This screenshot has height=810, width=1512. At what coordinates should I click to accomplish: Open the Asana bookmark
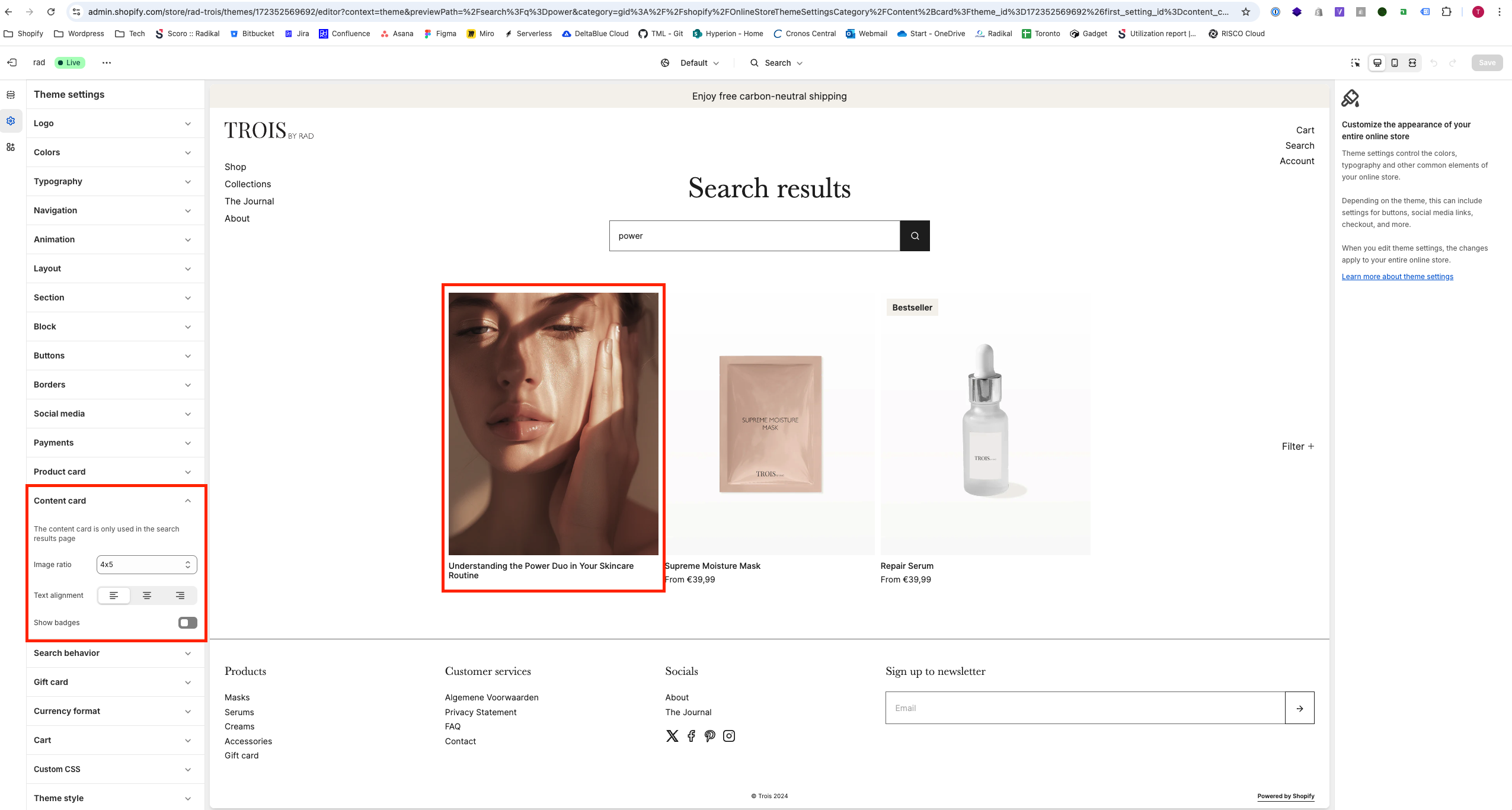point(397,34)
